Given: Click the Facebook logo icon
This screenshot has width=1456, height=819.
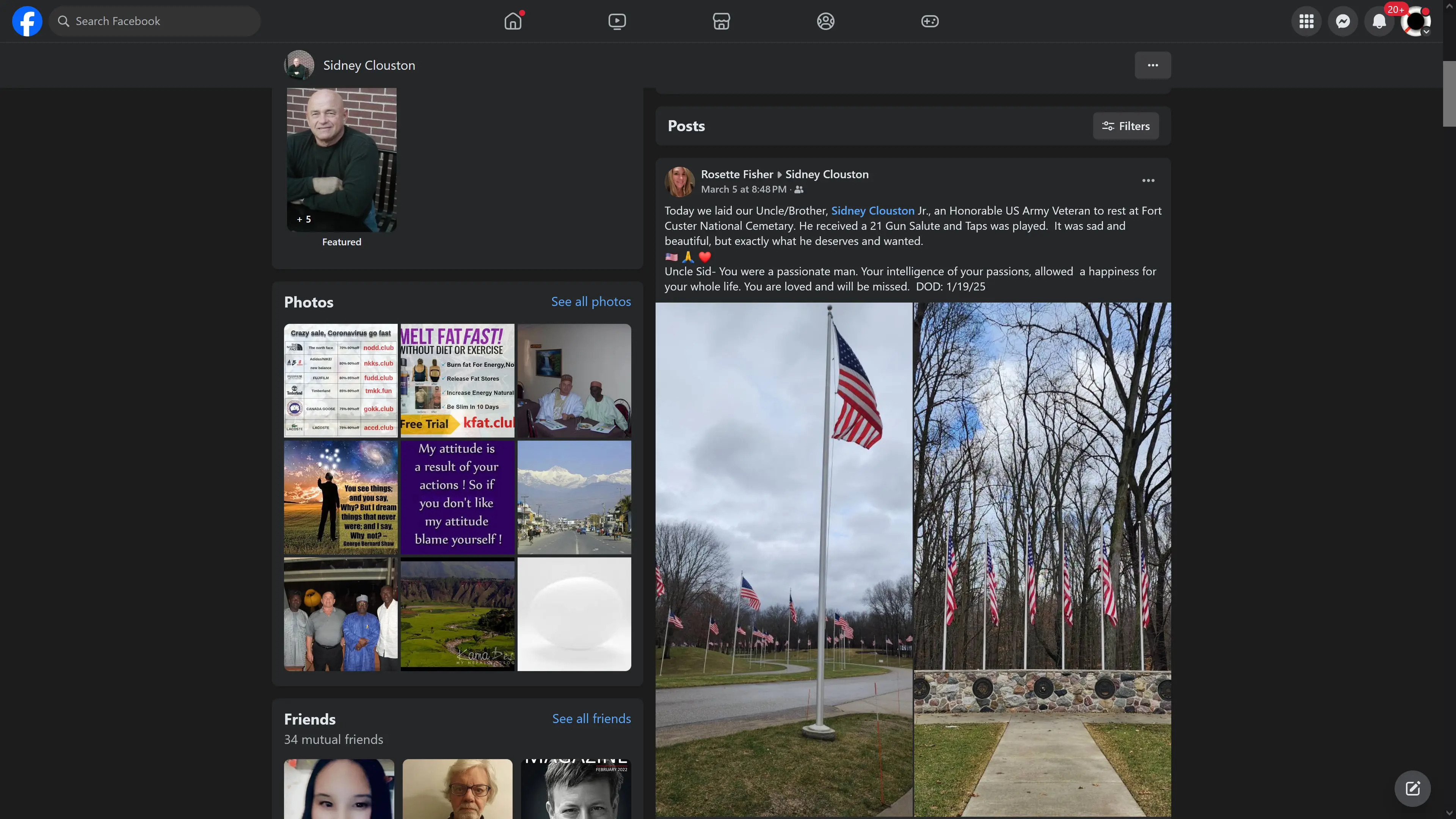Looking at the screenshot, I should (27, 21).
